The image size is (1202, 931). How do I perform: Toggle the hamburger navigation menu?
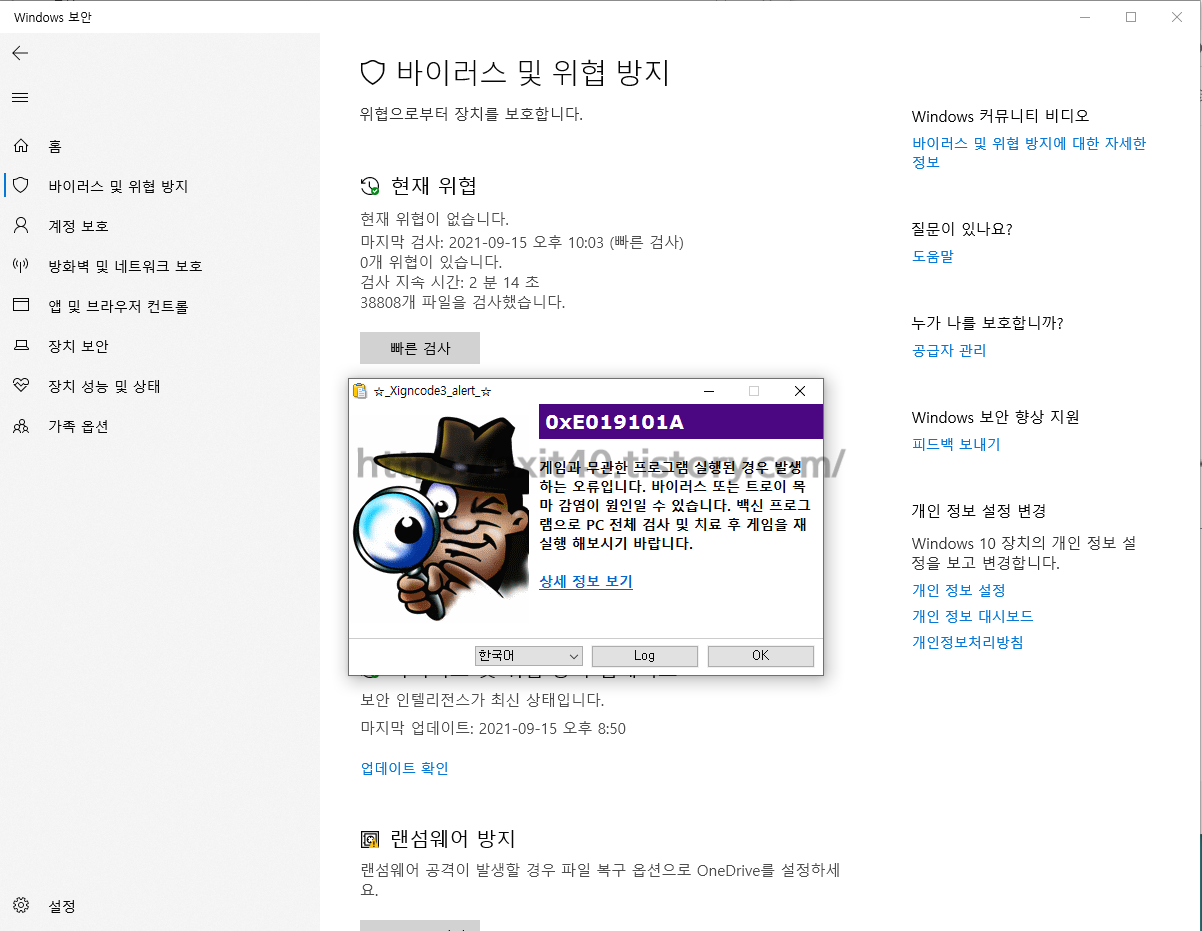(x=20, y=97)
